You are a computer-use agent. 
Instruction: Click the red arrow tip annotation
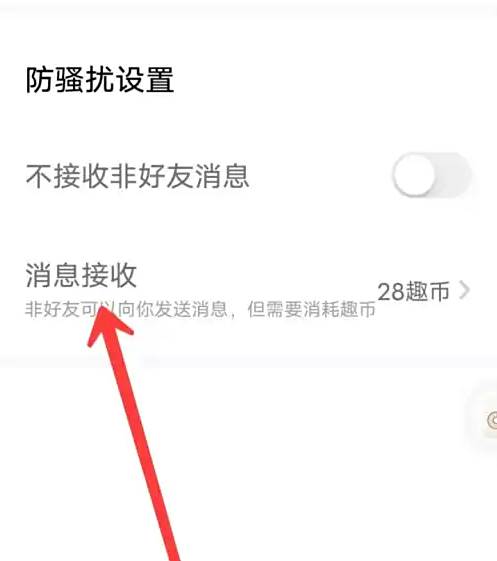(106, 324)
